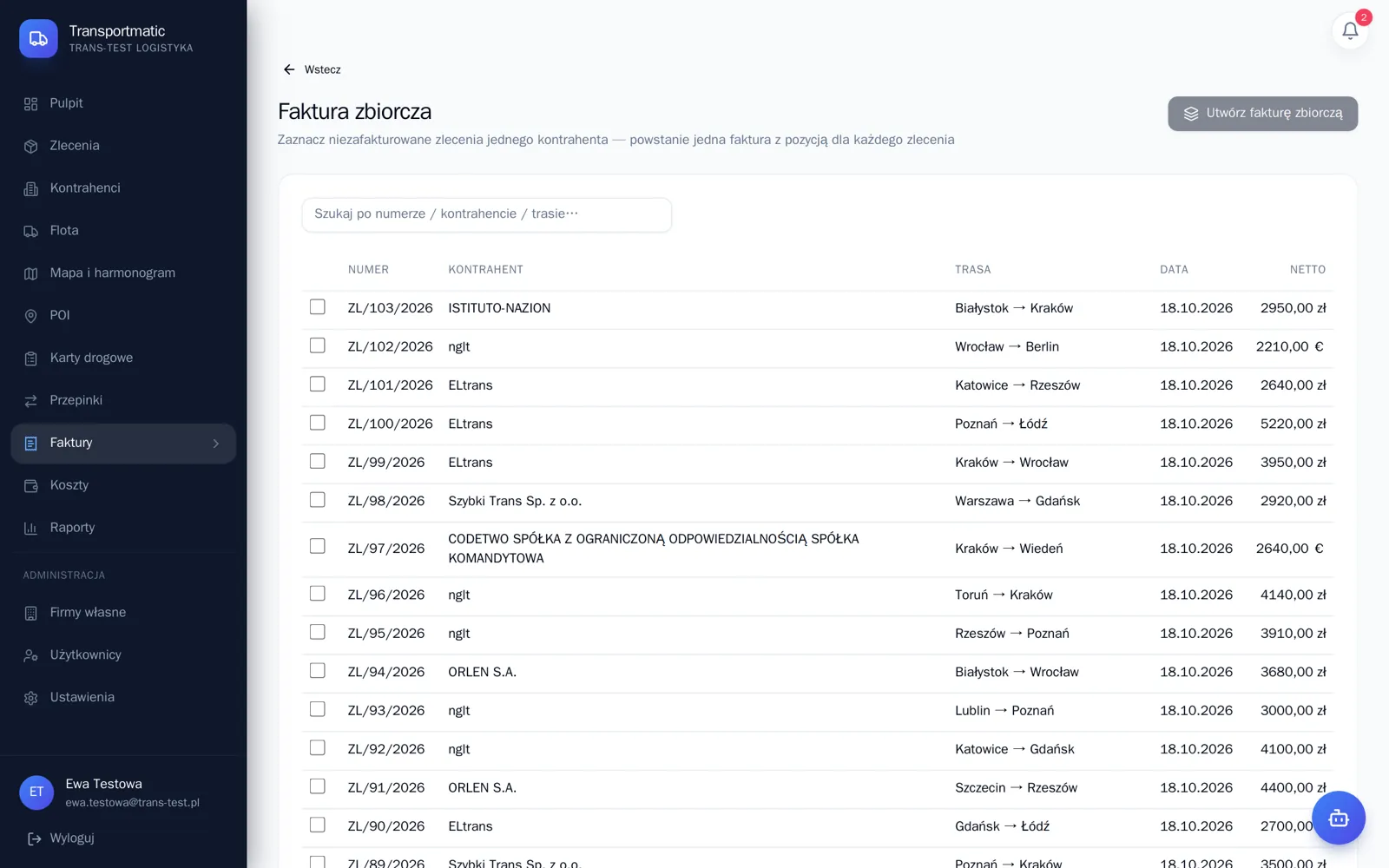This screenshot has width=1389, height=868.
Task: Click the amount 2210,00 €
Action: [x=1290, y=346]
